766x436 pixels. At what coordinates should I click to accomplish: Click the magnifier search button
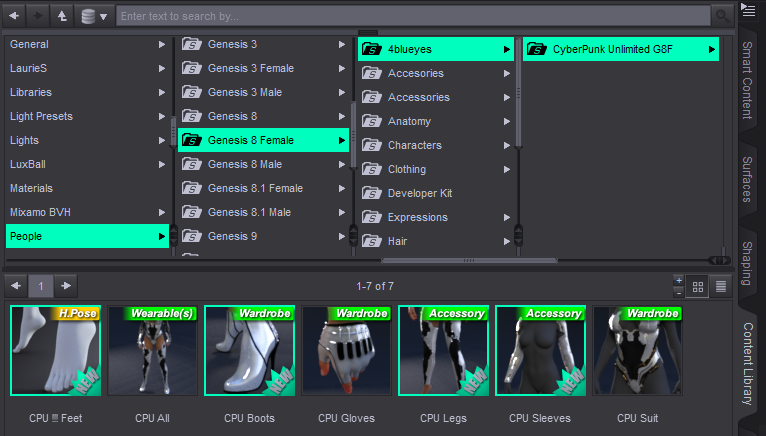(722, 16)
